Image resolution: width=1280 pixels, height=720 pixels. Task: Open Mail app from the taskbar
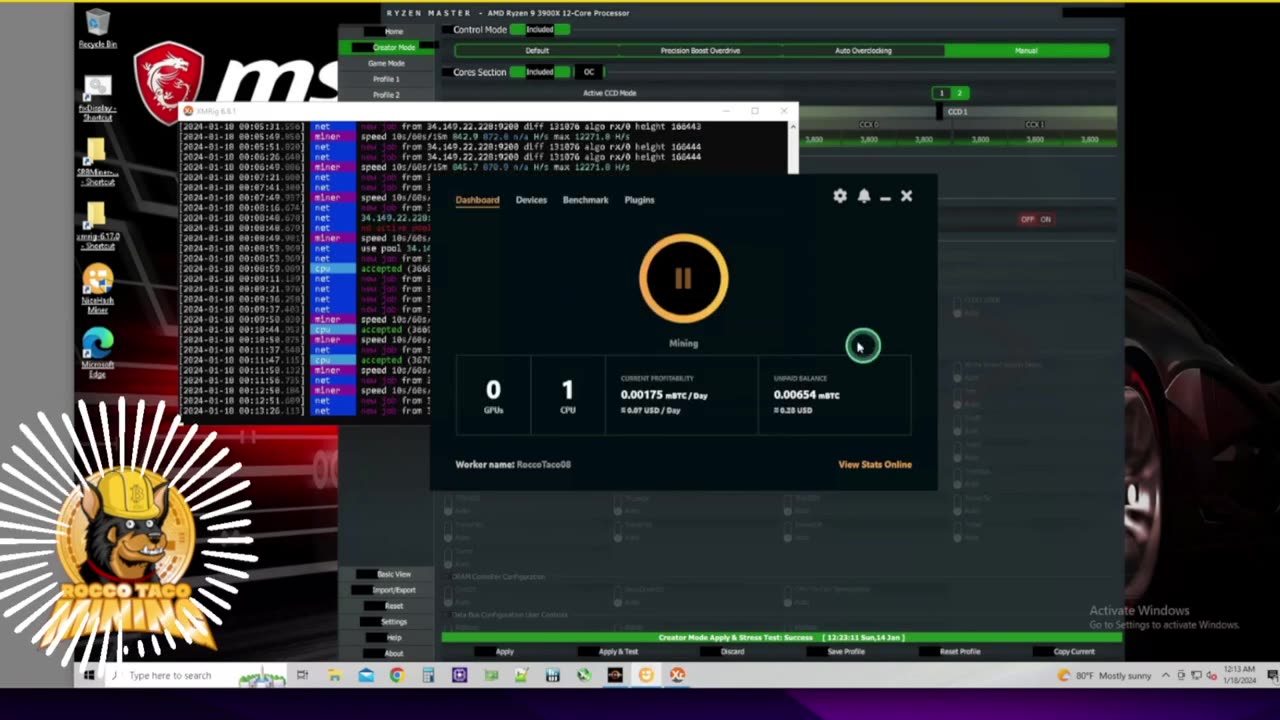coord(365,675)
